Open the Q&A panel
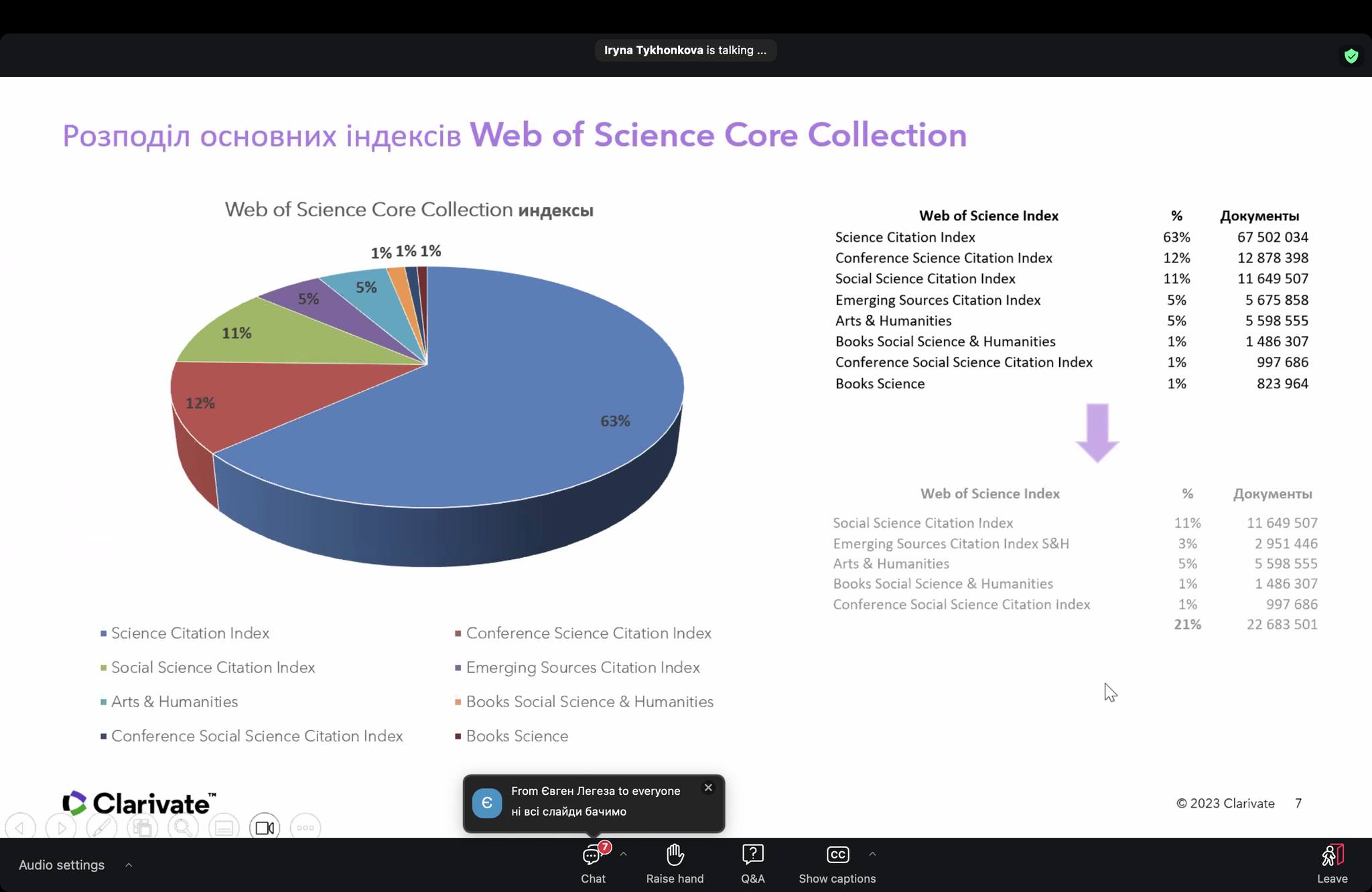This screenshot has height=892, width=1372. point(753,864)
